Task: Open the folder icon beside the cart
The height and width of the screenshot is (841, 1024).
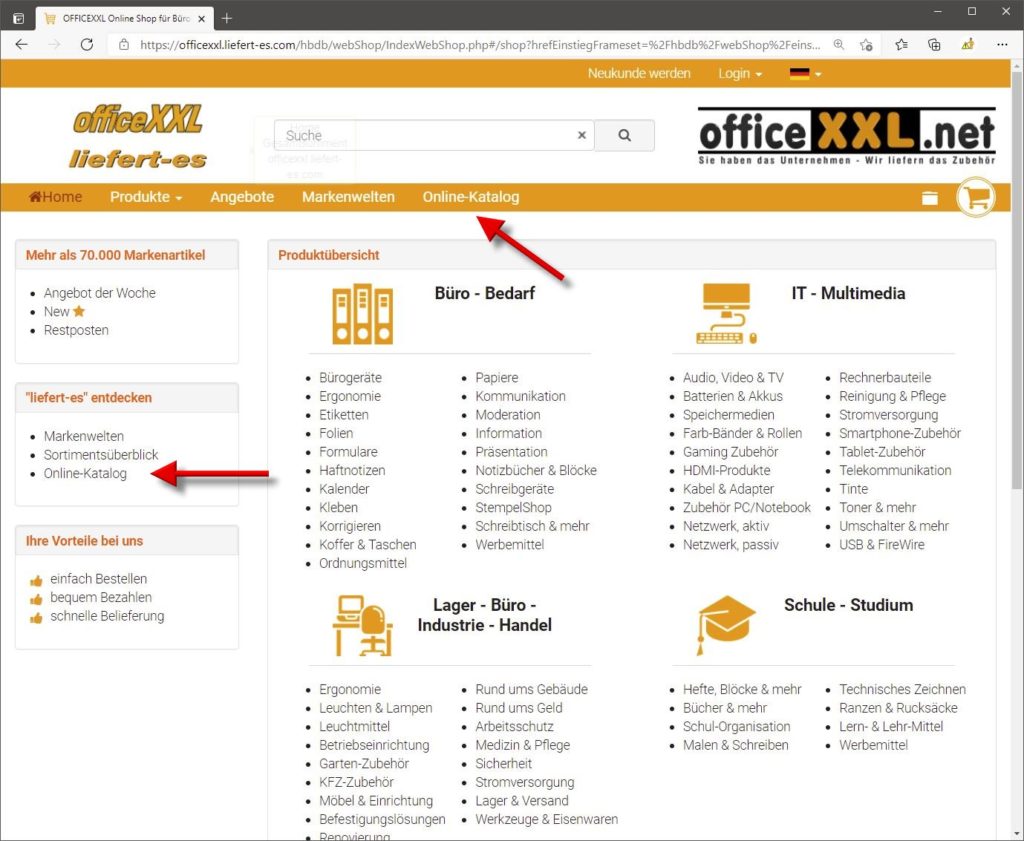Action: [929, 198]
